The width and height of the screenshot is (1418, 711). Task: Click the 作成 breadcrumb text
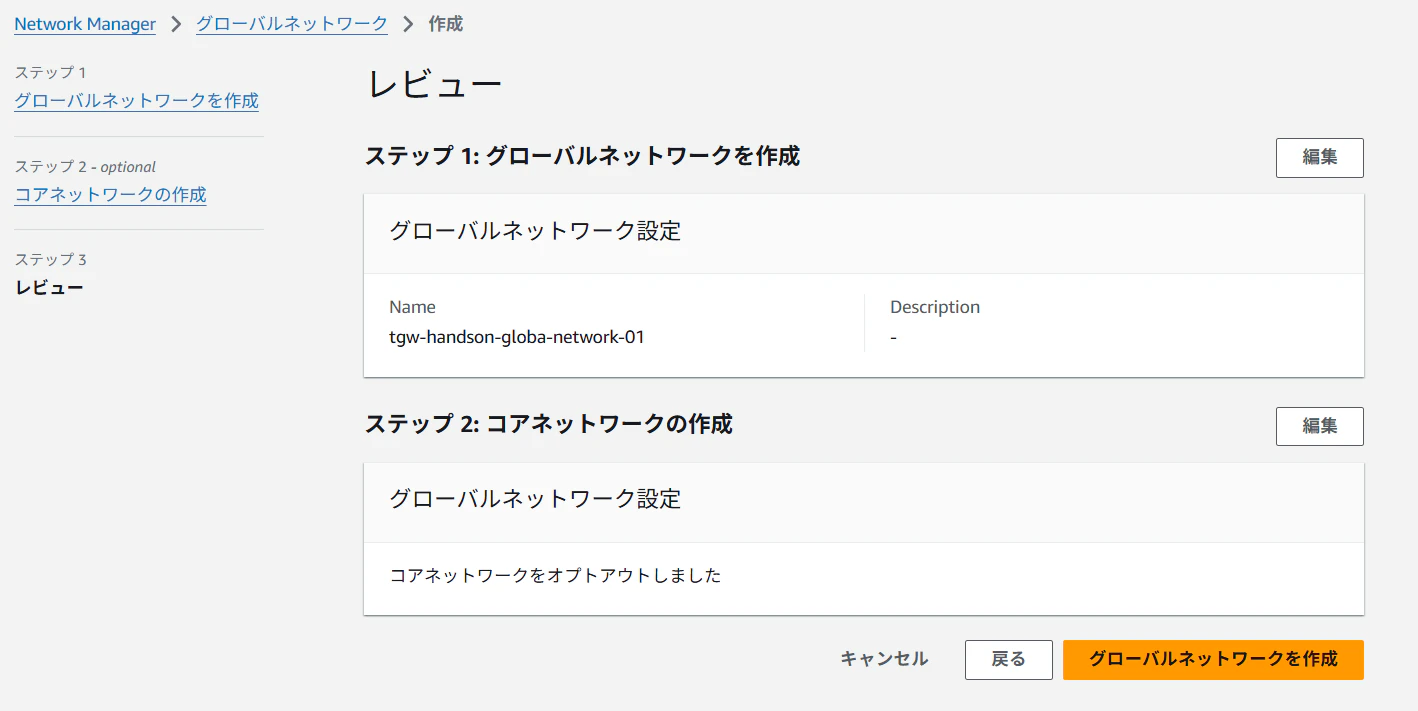[x=446, y=24]
